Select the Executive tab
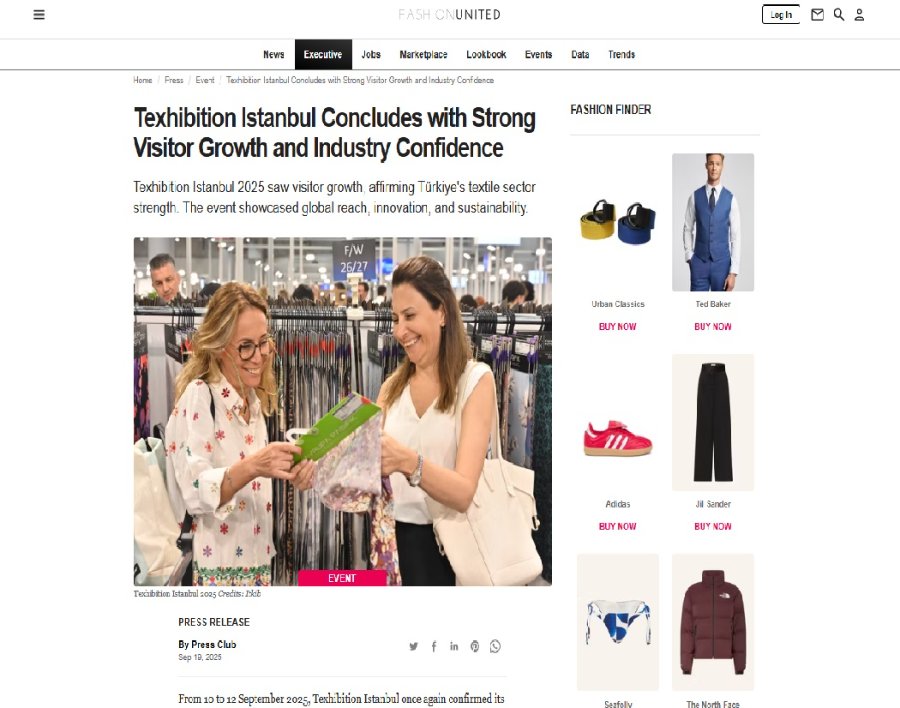 click(x=323, y=55)
